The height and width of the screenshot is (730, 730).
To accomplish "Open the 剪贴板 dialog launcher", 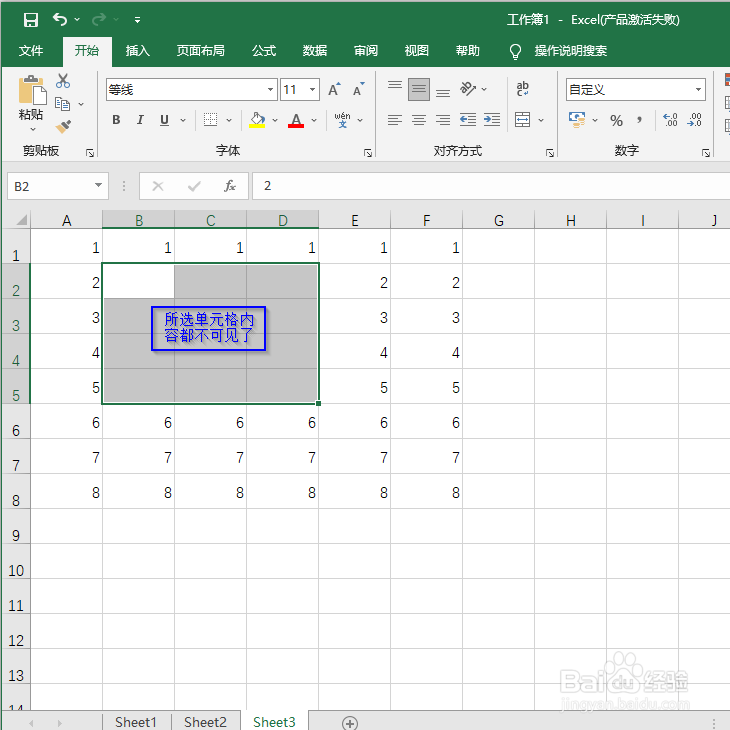I will coord(90,153).
